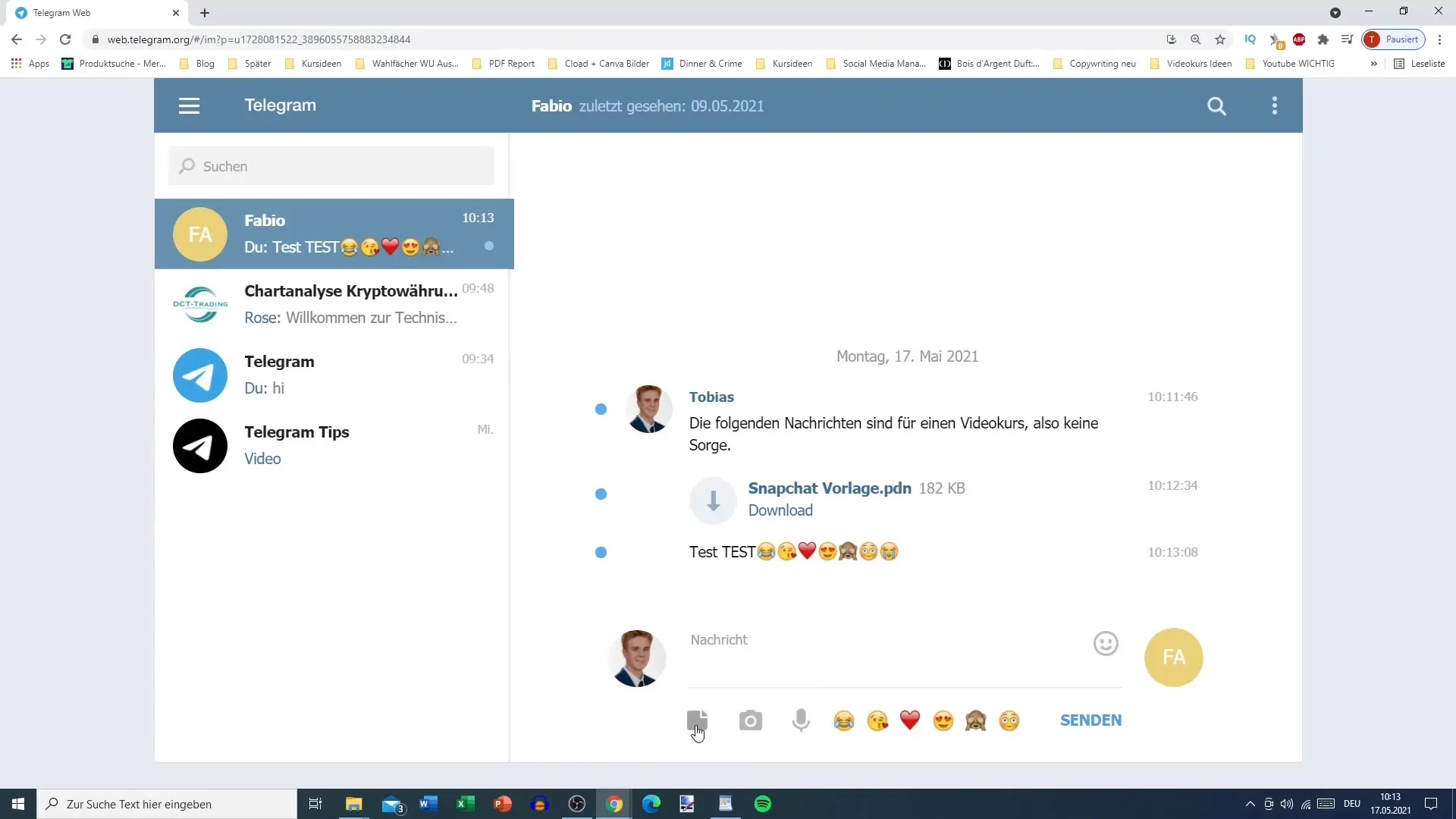Open the Chrome three-dot menu
The width and height of the screenshot is (1456, 819).
coord(1439,39)
